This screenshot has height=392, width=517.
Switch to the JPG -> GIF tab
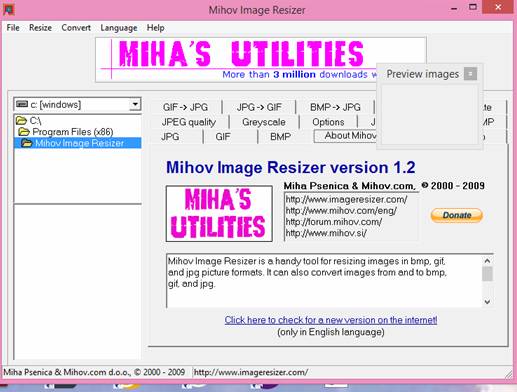tap(259, 107)
